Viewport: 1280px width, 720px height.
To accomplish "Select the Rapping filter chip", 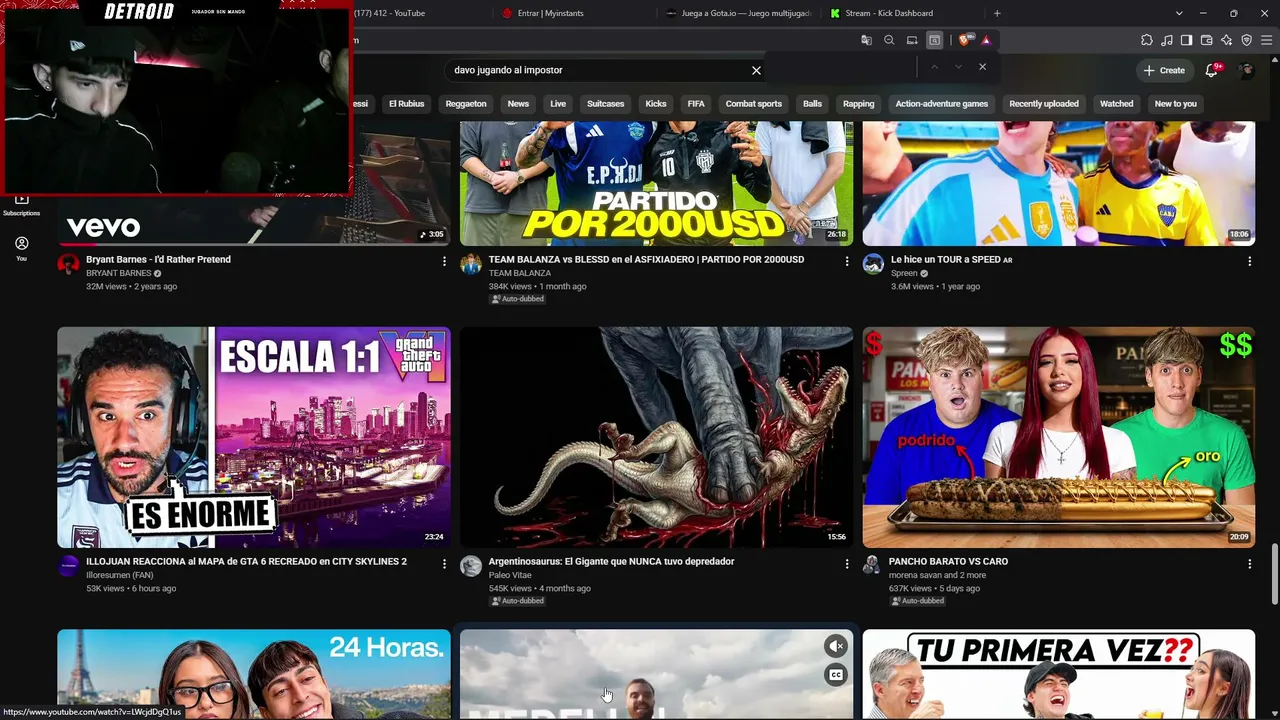I will pyautogui.click(x=858, y=104).
